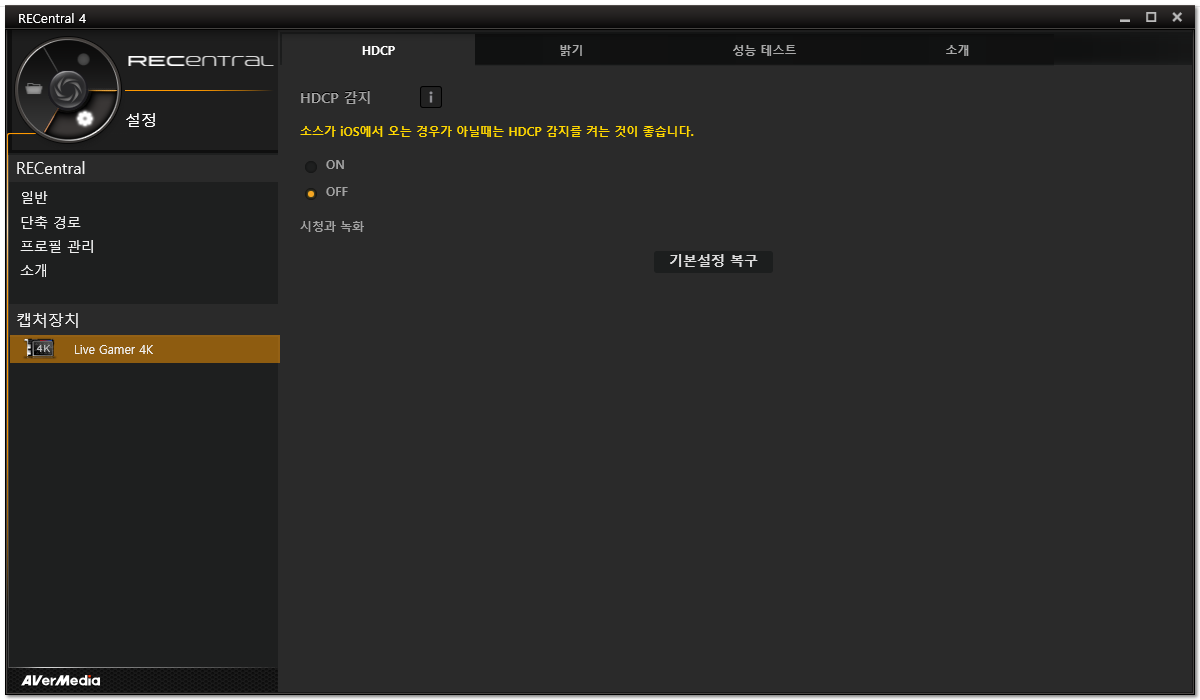
Task: Click the center aperture button of the dial
Action: (67, 88)
